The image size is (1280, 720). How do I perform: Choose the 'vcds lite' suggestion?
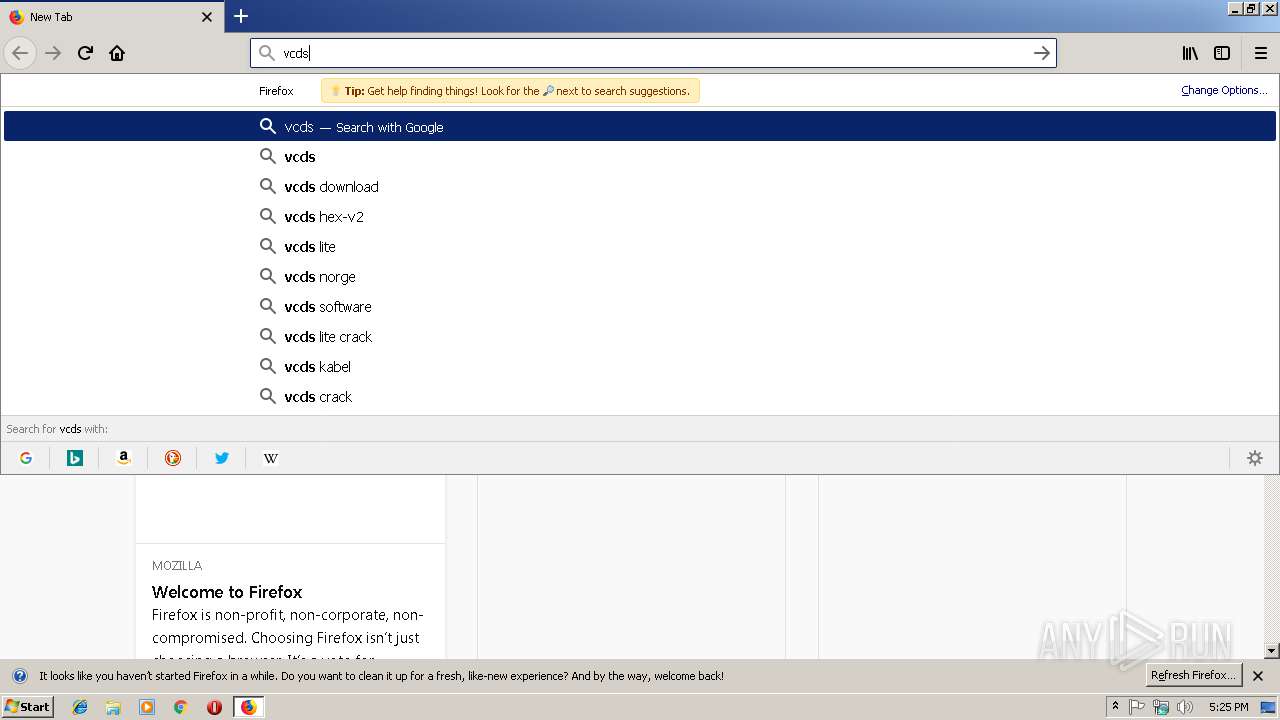(x=640, y=246)
